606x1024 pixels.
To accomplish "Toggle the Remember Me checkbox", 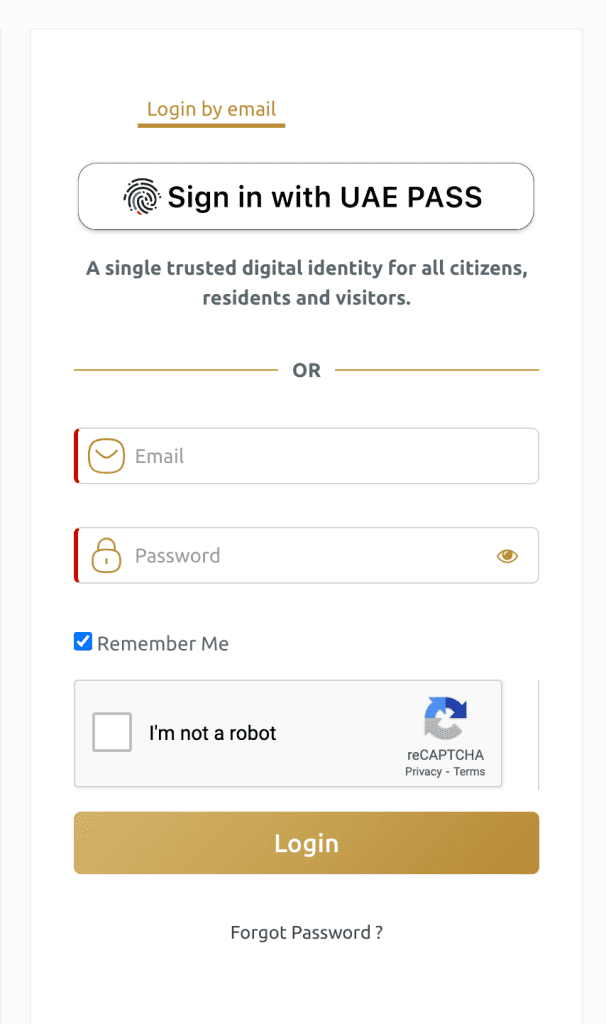I will (83, 642).
